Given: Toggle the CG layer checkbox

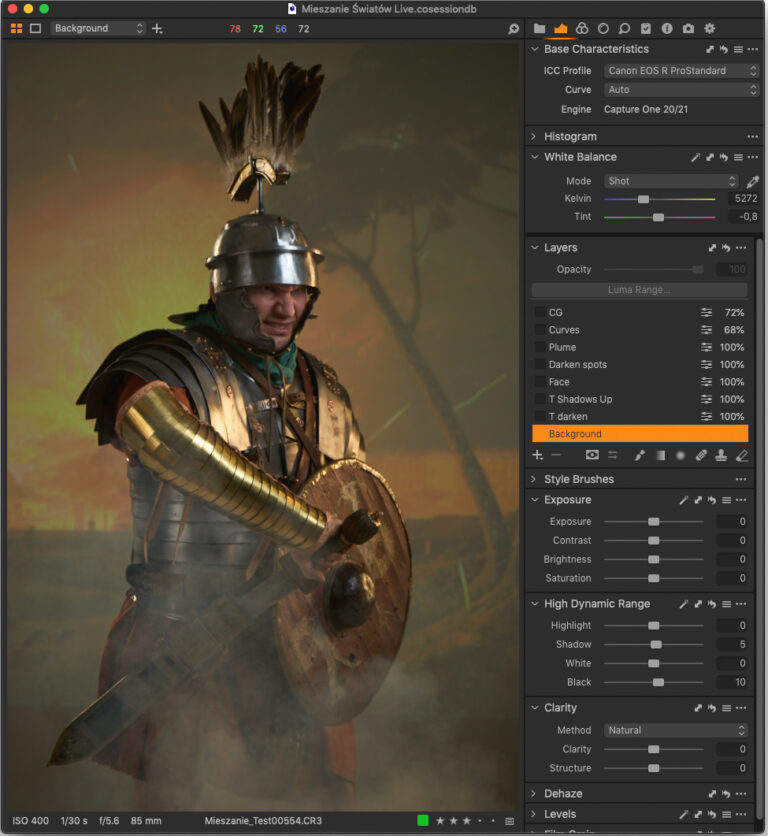Looking at the screenshot, I should click(x=539, y=312).
